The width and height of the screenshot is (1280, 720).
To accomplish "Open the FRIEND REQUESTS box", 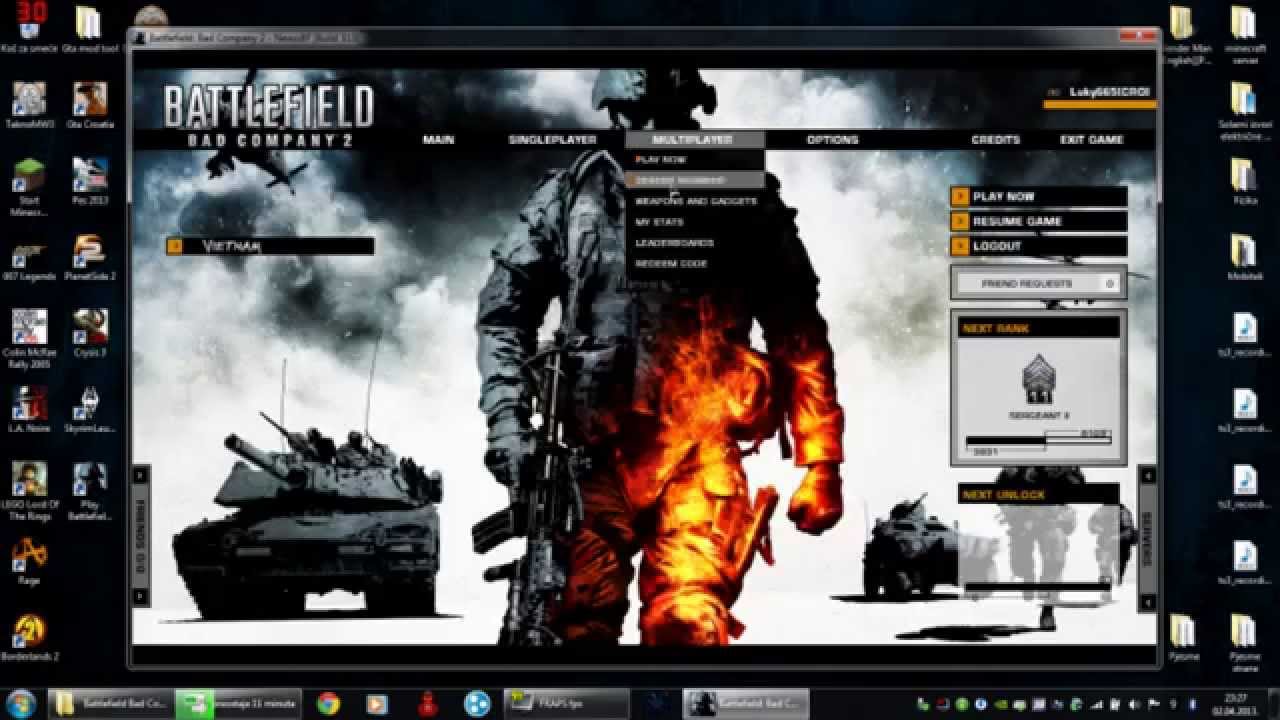I will (x=1038, y=284).
